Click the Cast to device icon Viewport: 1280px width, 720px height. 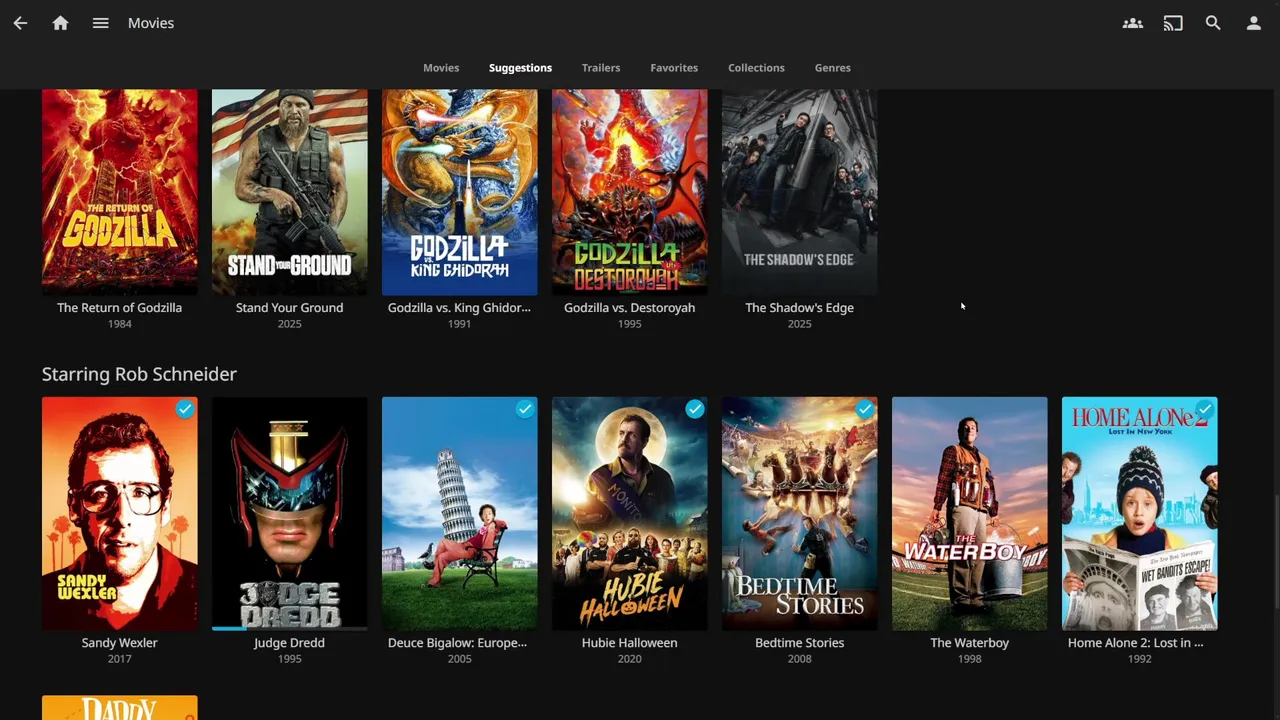click(x=1173, y=23)
